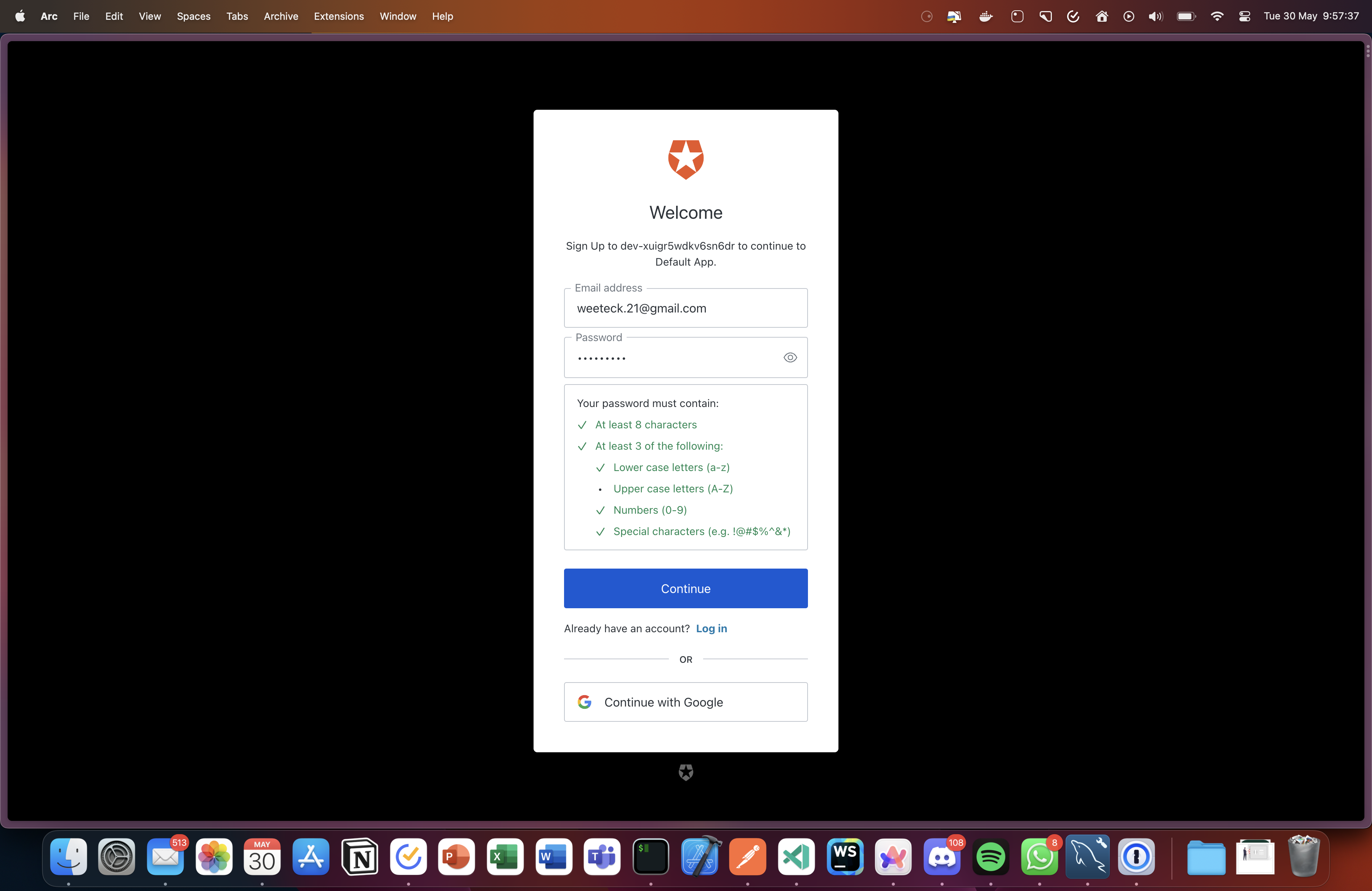The width and height of the screenshot is (1372, 891).
Task: Open the Extensions menu
Action: (338, 16)
